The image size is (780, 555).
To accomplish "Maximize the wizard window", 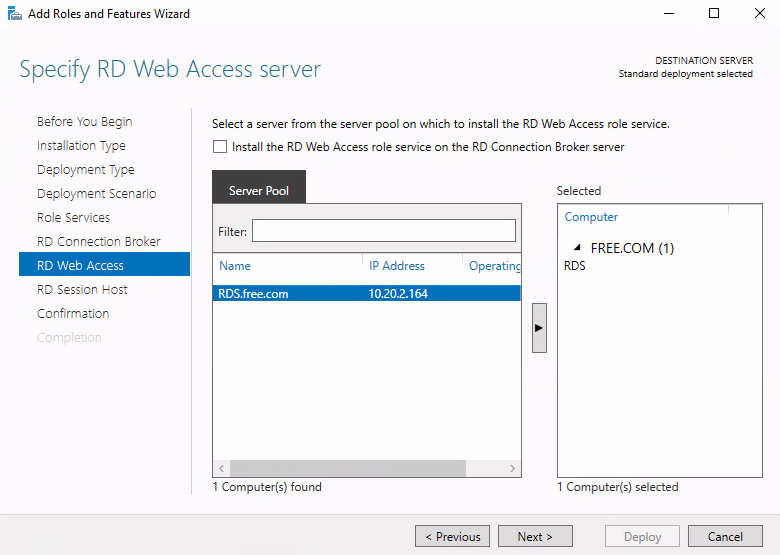I will (714, 13).
